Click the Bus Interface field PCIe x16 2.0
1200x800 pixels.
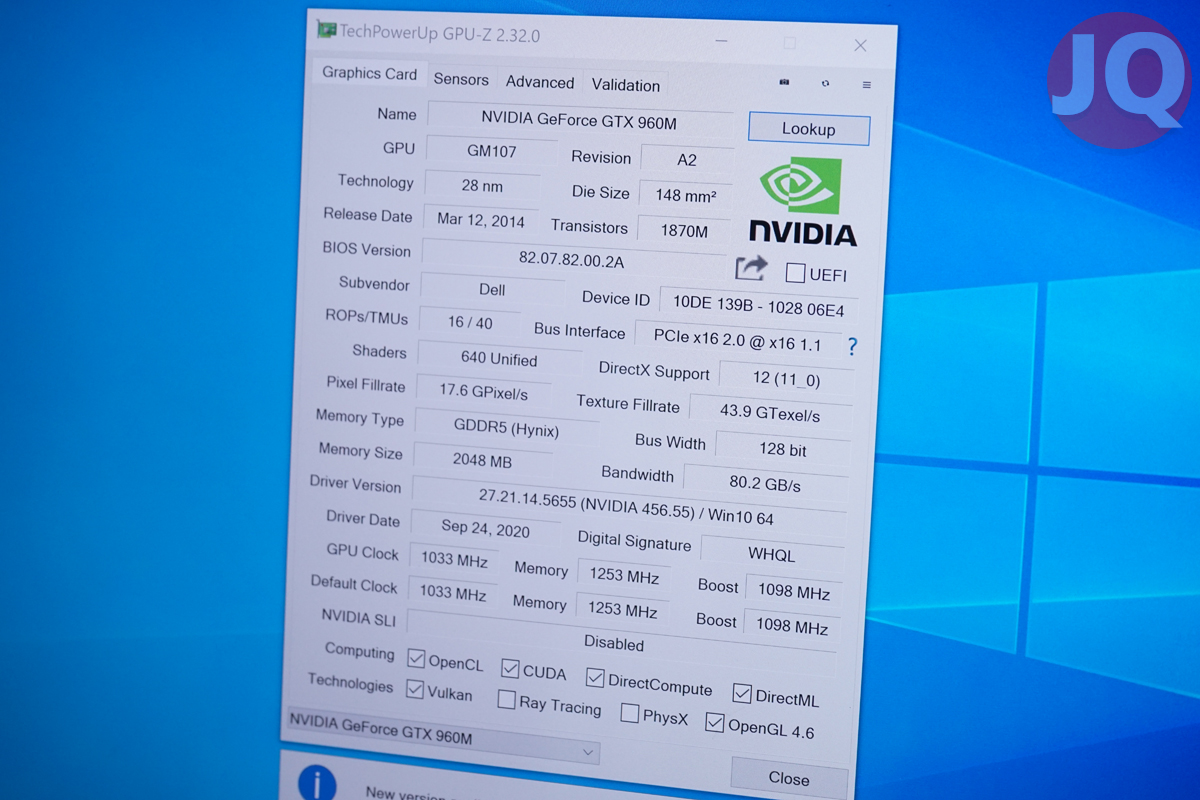[x=738, y=340]
